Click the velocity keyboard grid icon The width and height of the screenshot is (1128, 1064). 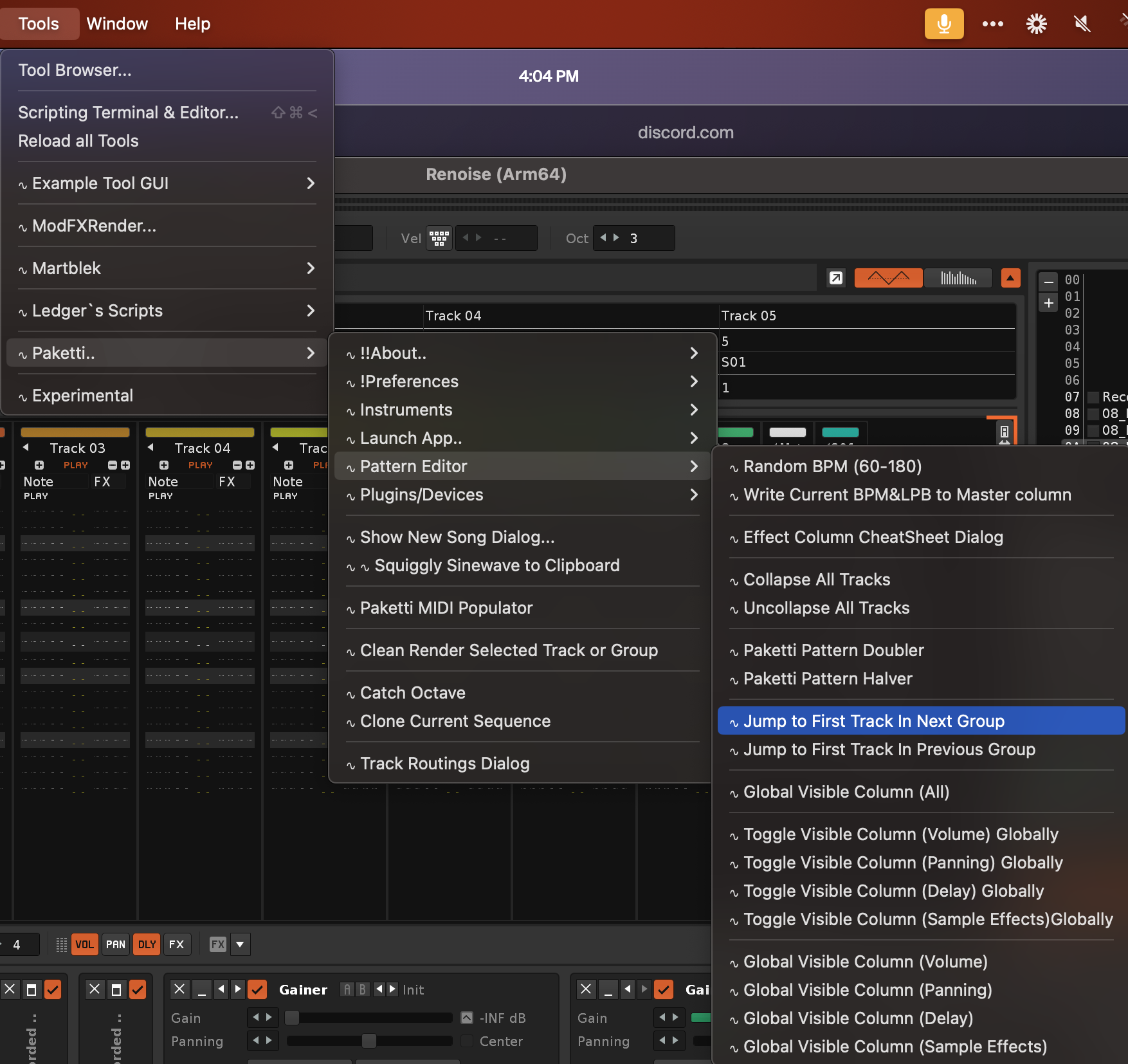(x=439, y=238)
